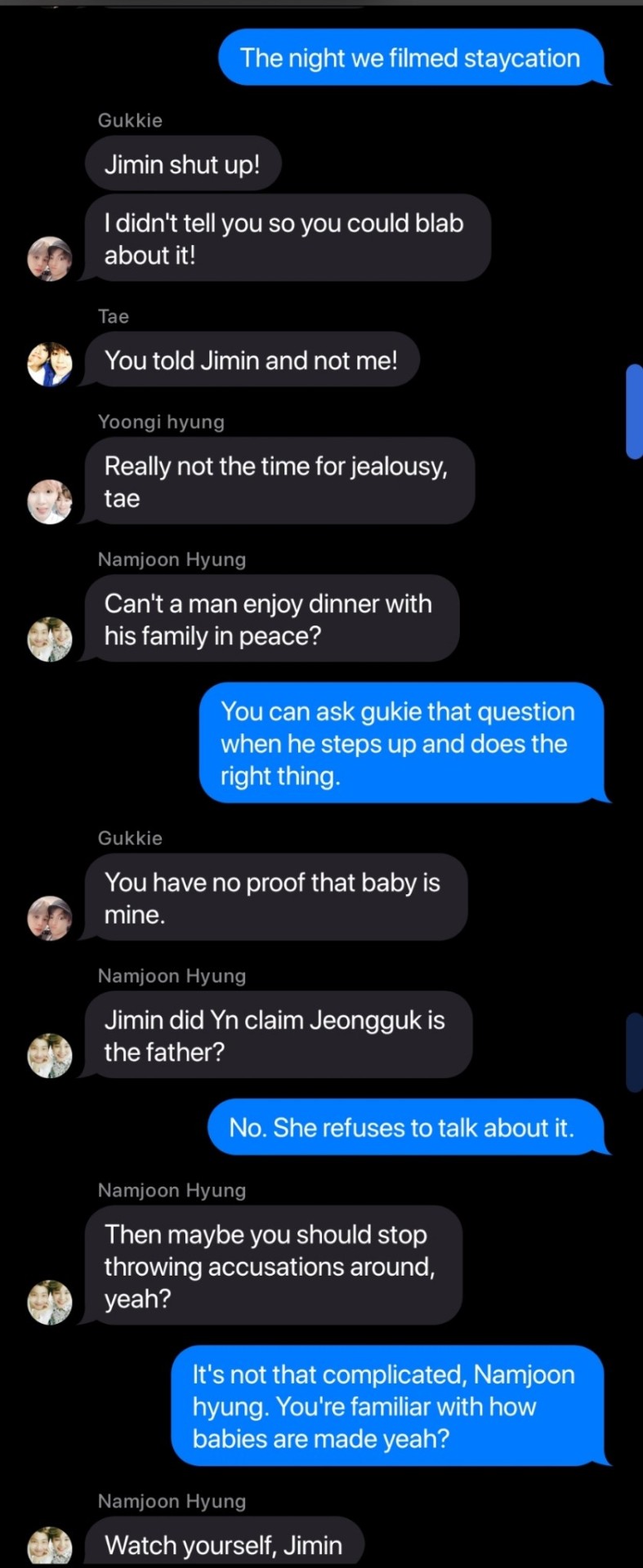This screenshot has width=643, height=1568.
Task: Select the "You told Jimin and not me!" bubble
Action: coord(251,360)
